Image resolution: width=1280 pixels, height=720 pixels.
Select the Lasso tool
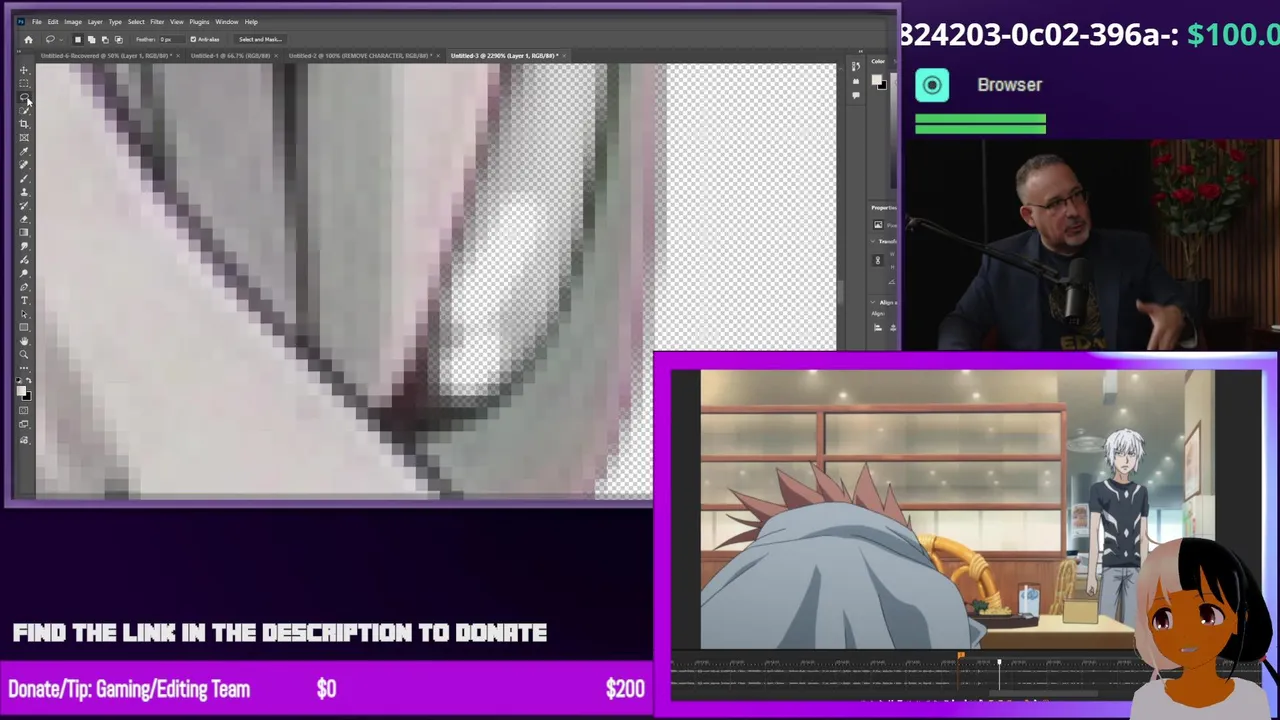(x=24, y=98)
